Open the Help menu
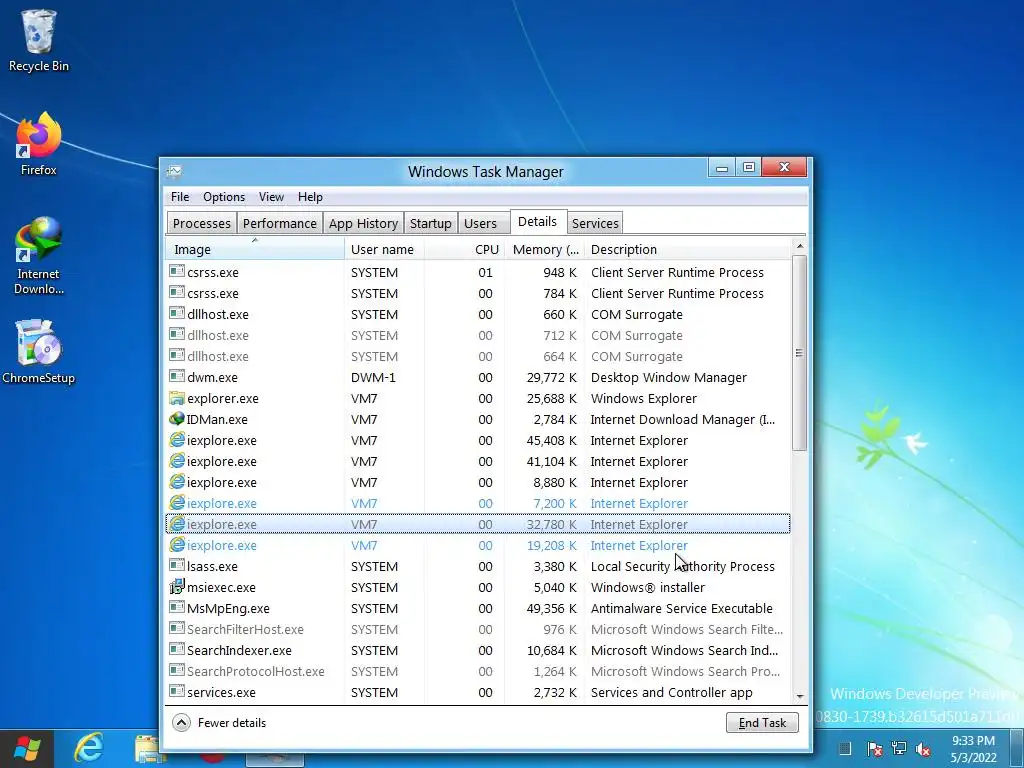This screenshot has width=1024, height=768. (x=310, y=197)
